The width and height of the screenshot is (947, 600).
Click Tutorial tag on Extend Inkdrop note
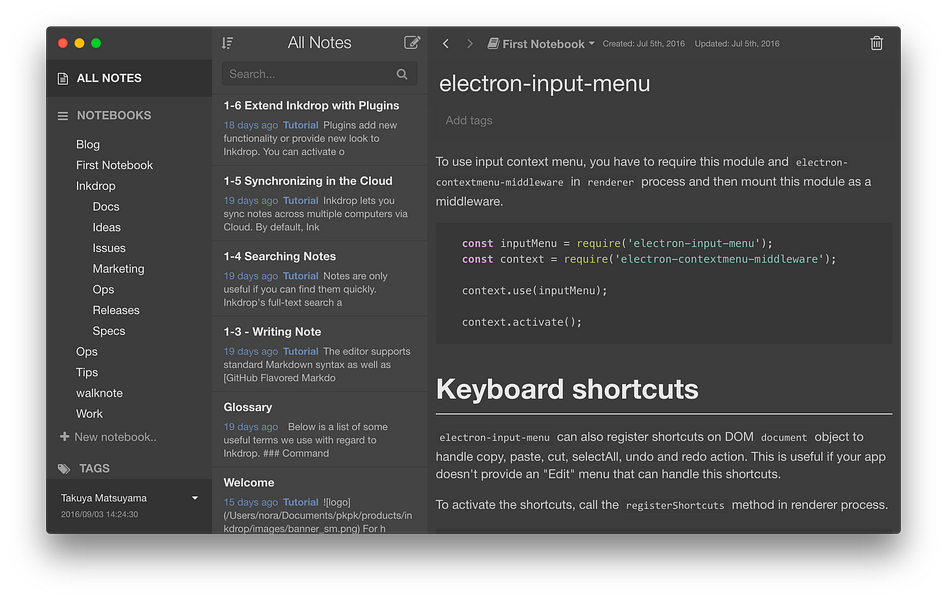pos(300,125)
